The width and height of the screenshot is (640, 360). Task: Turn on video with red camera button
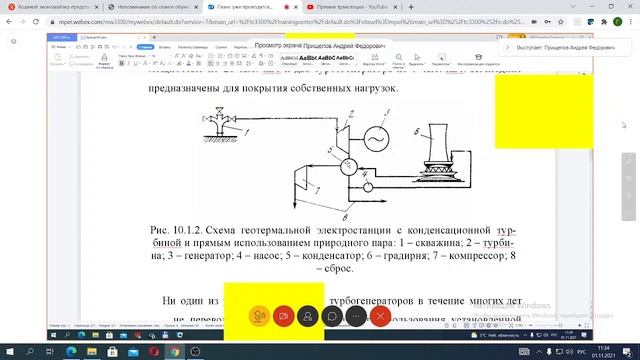pyautogui.click(x=283, y=316)
